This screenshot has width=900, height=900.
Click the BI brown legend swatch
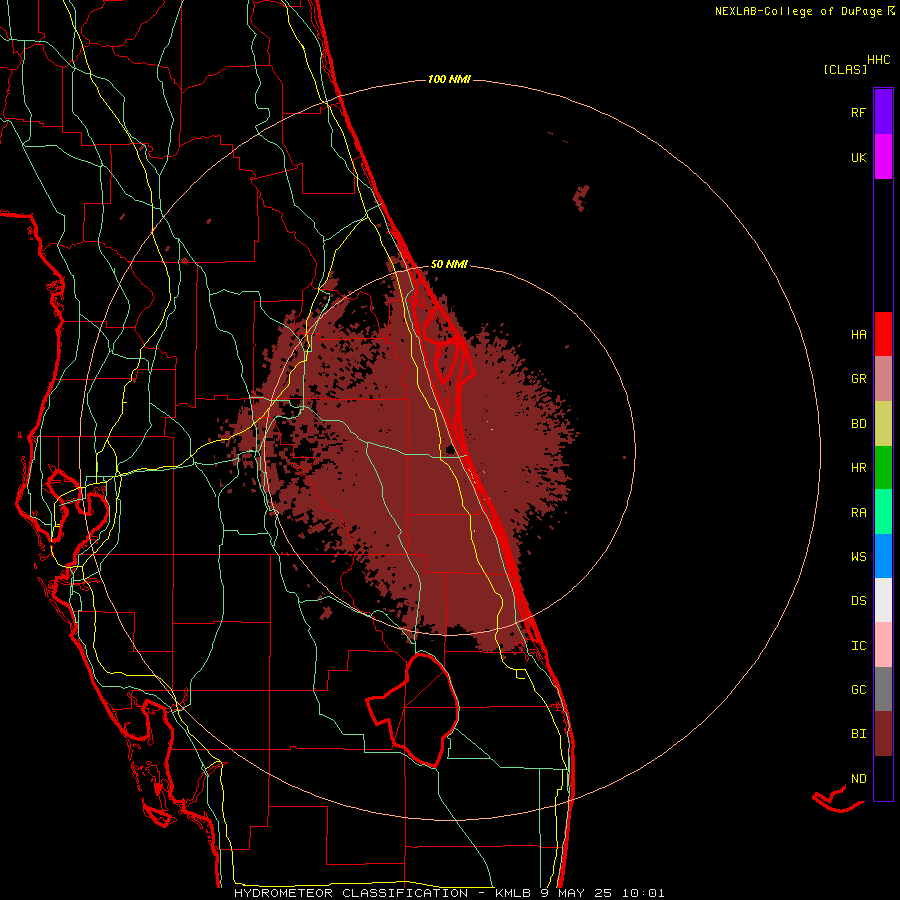pos(883,734)
